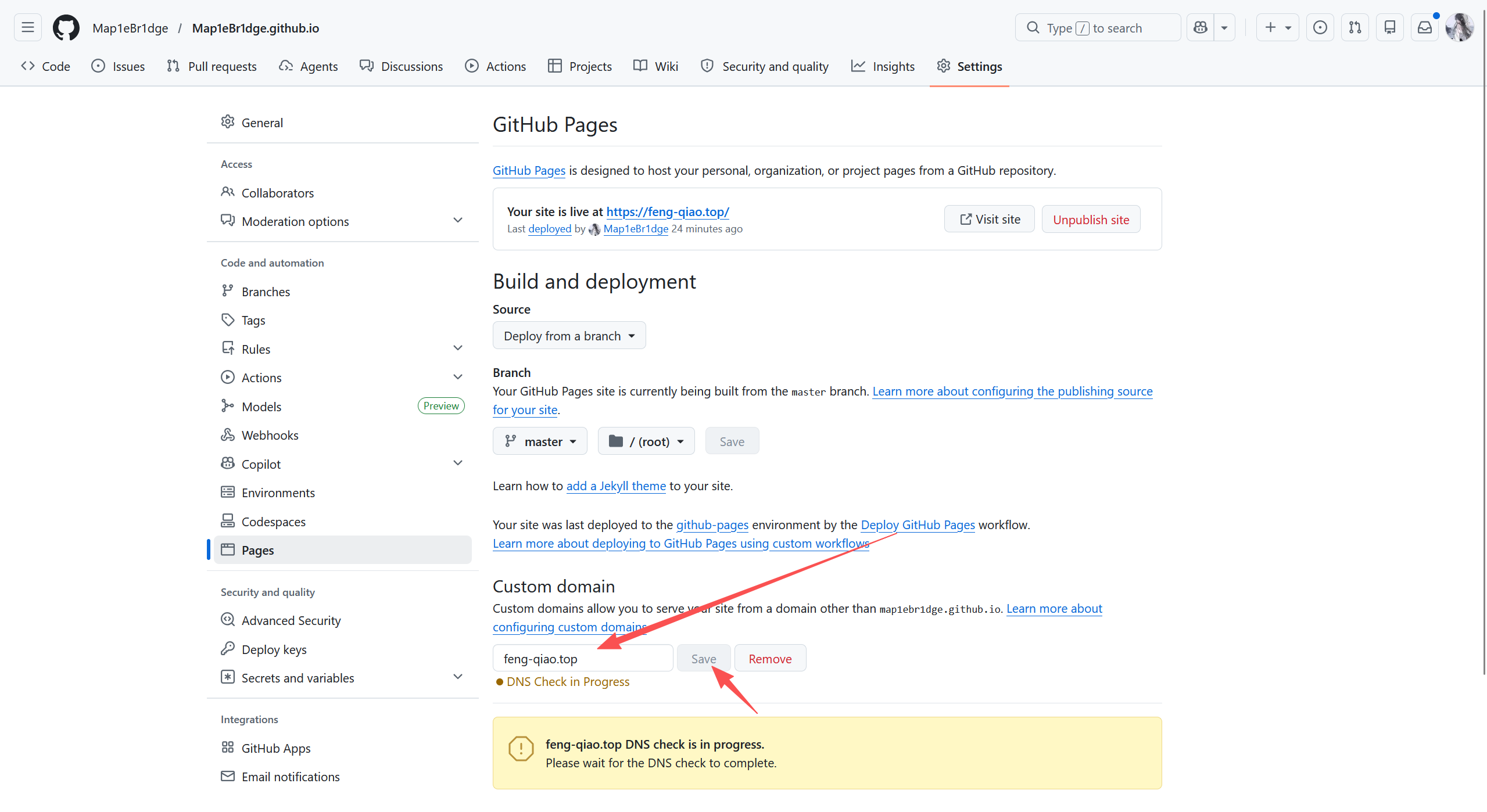Expand Secrets and variables chevron
The height and width of the screenshot is (812, 1487).
[x=458, y=677]
